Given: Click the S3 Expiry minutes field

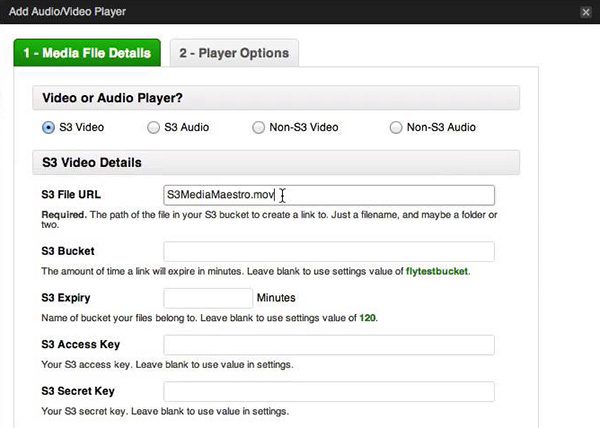Looking at the screenshot, I should [x=208, y=298].
